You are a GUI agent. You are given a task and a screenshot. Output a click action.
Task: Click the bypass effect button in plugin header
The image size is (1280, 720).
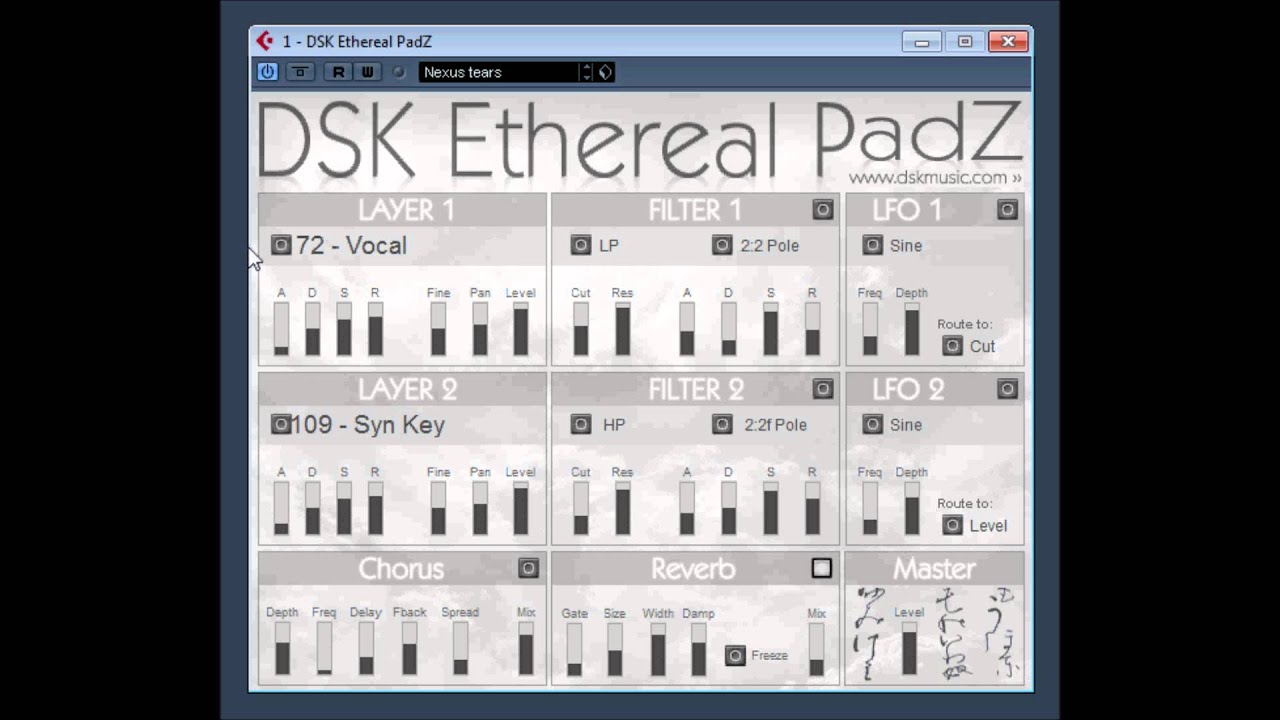[300, 72]
